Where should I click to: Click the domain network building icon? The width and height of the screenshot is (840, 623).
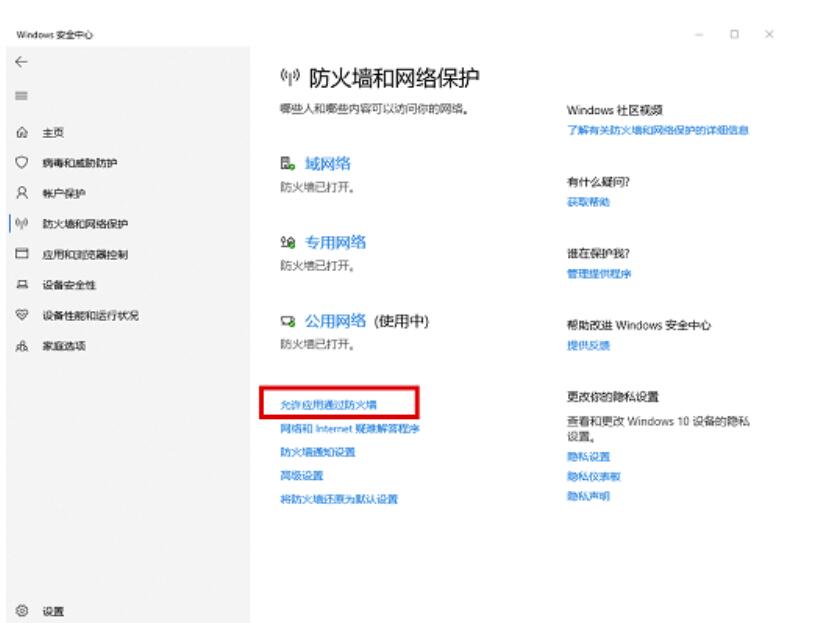coord(288,163)
